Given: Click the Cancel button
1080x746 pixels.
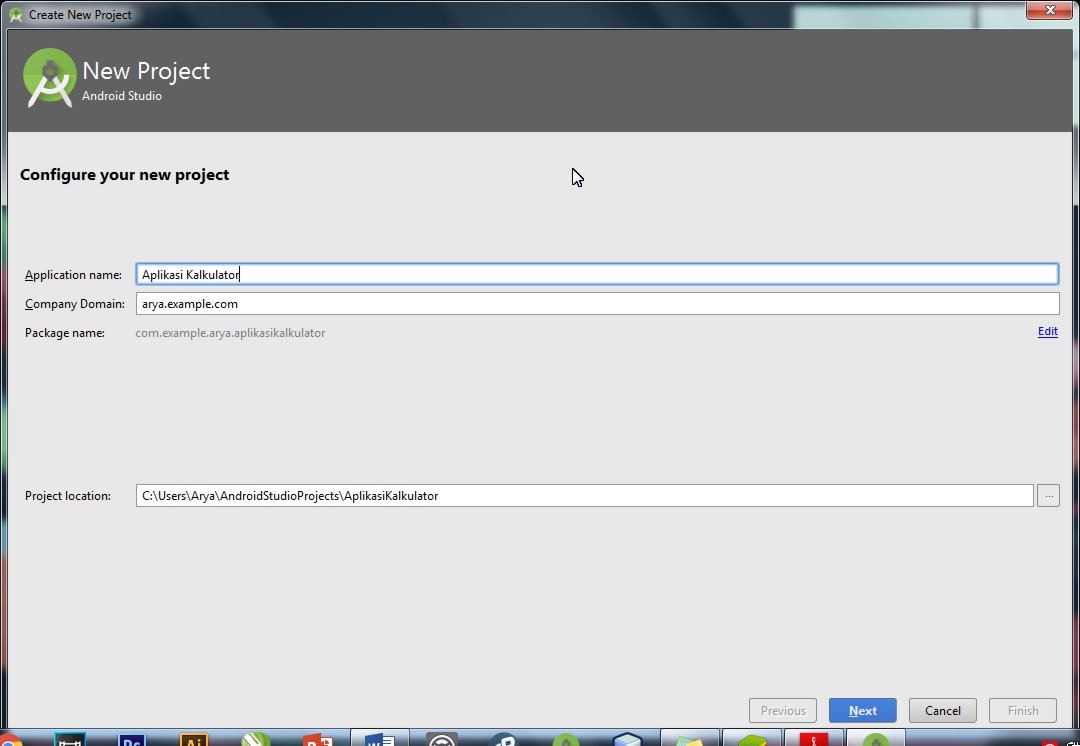Looking at the screenshot, I should [x=942, y=710].
